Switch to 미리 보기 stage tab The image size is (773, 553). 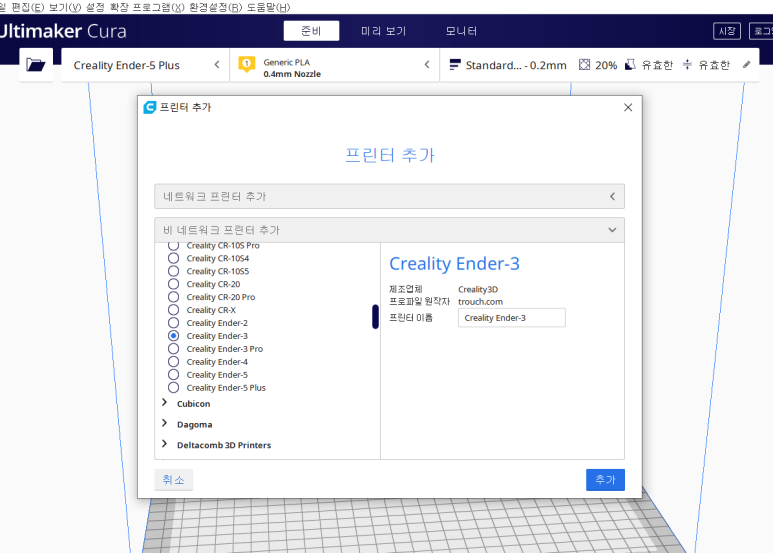[383, 31]
